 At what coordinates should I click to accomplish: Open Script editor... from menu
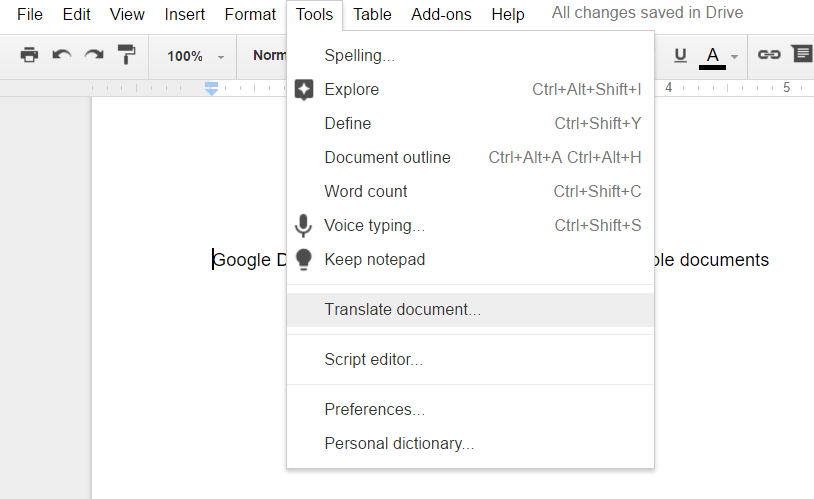click(470, 359)
